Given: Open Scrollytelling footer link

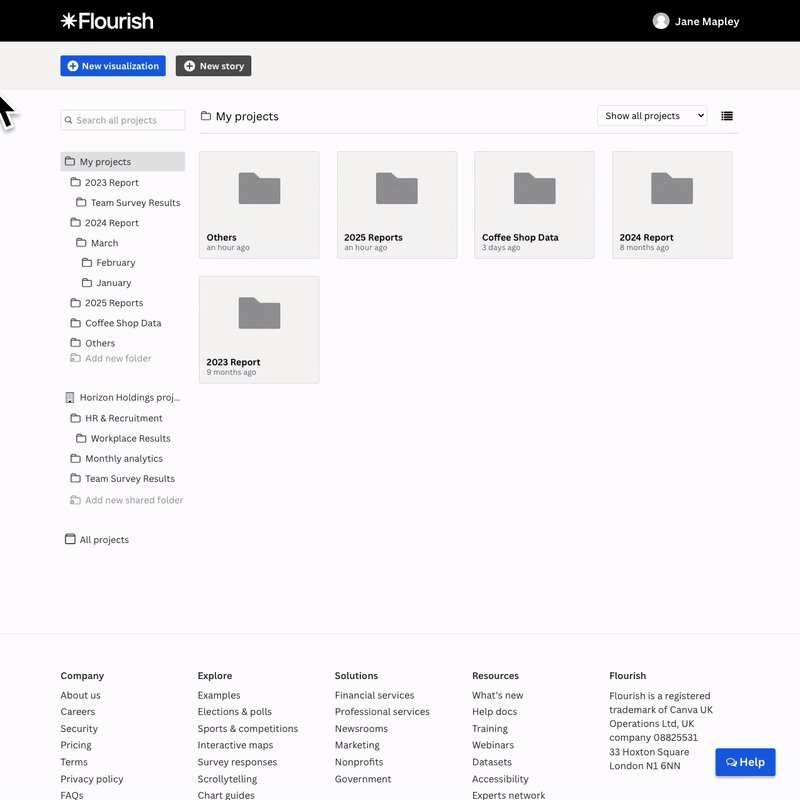Looking at the screenshot, I should 227,779.
